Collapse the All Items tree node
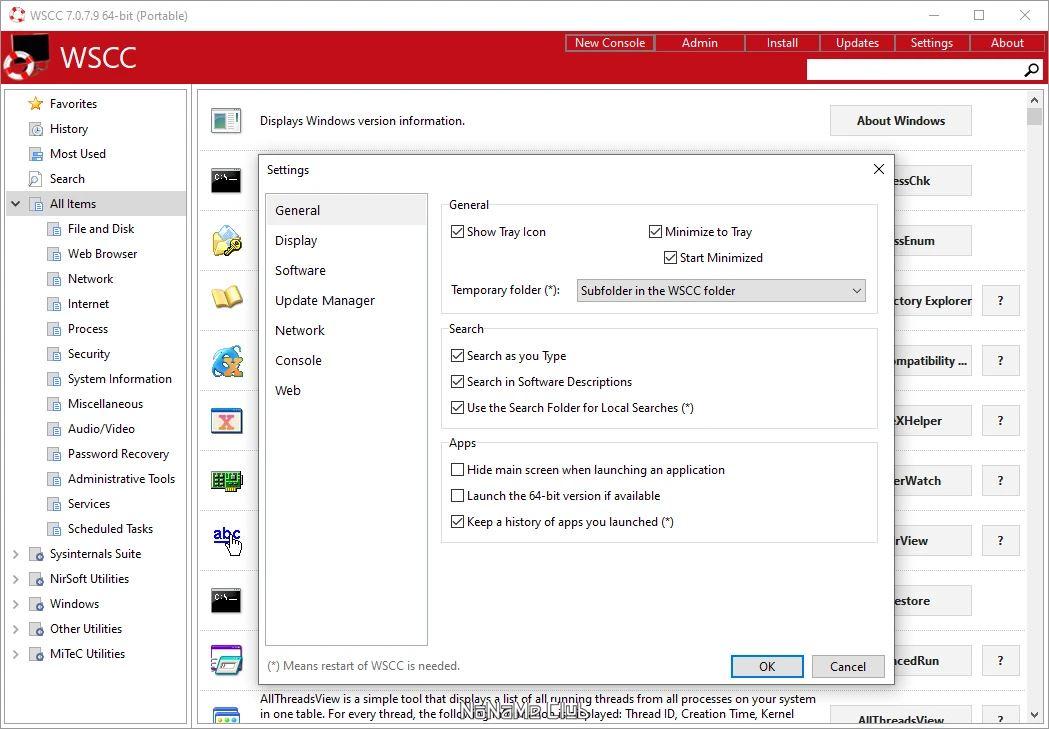This screenshot has width=1049, height=729. click(x=15, y=204)
